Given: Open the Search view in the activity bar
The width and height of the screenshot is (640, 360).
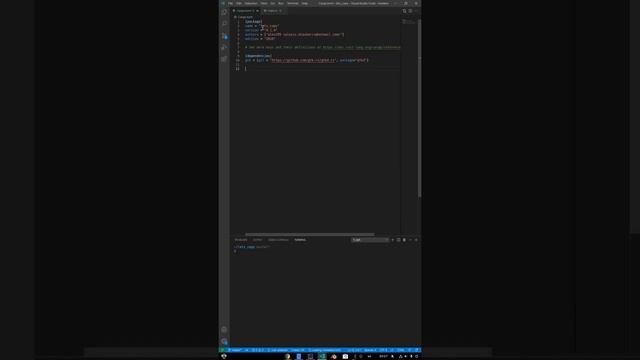Looking at the screenshot, I should coord(224,24).
